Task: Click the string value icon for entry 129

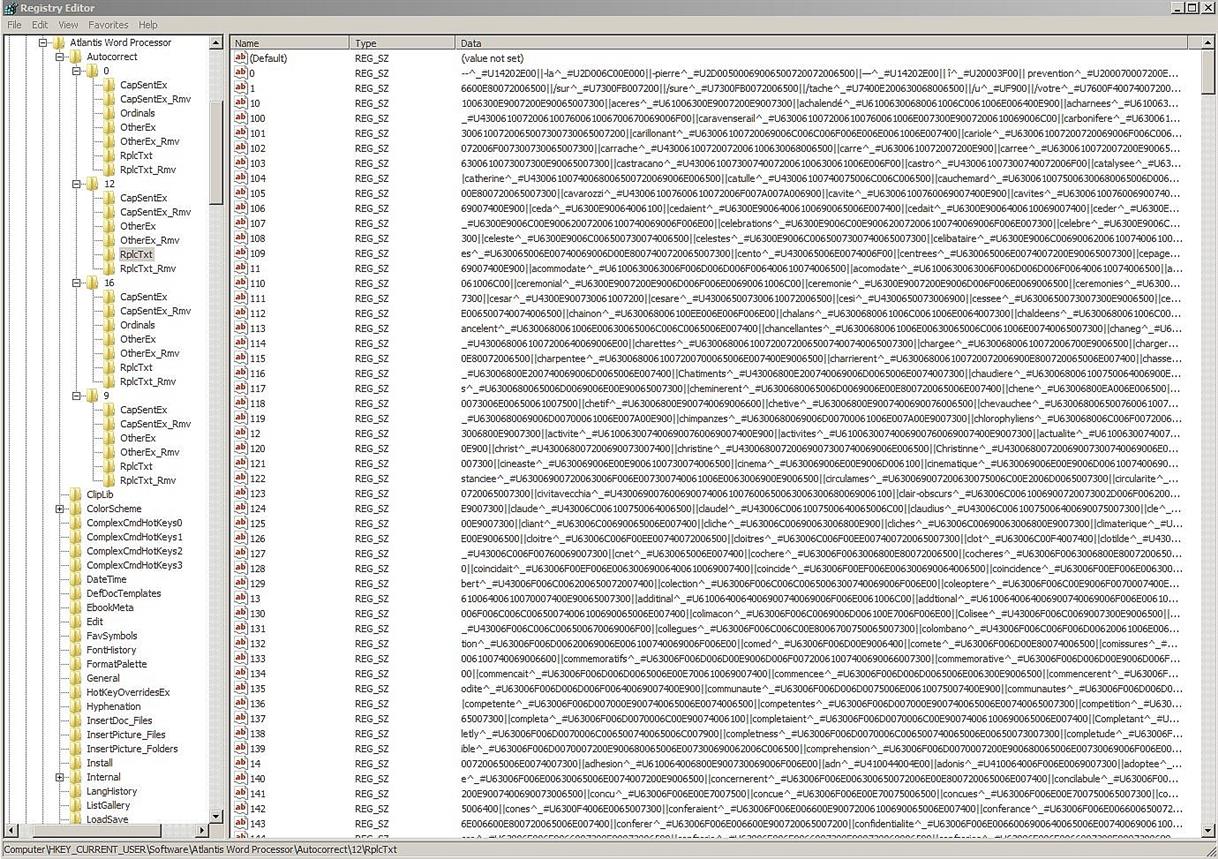Action: 240,583
